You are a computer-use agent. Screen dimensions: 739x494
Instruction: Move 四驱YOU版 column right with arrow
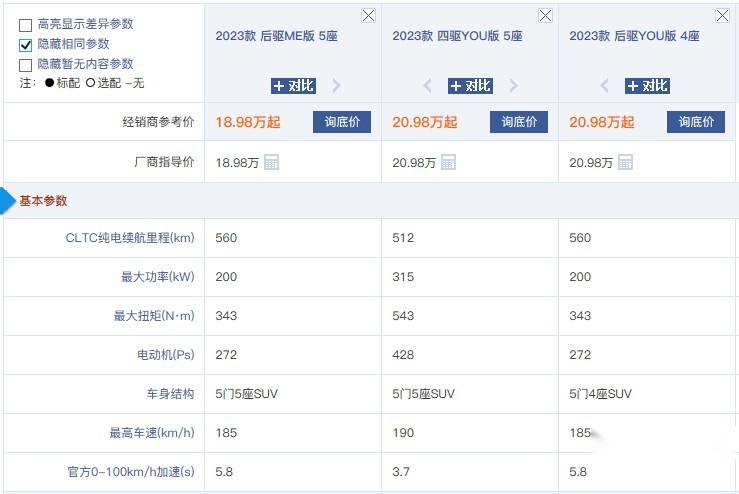pyautogui.click(x=513, y=86)
